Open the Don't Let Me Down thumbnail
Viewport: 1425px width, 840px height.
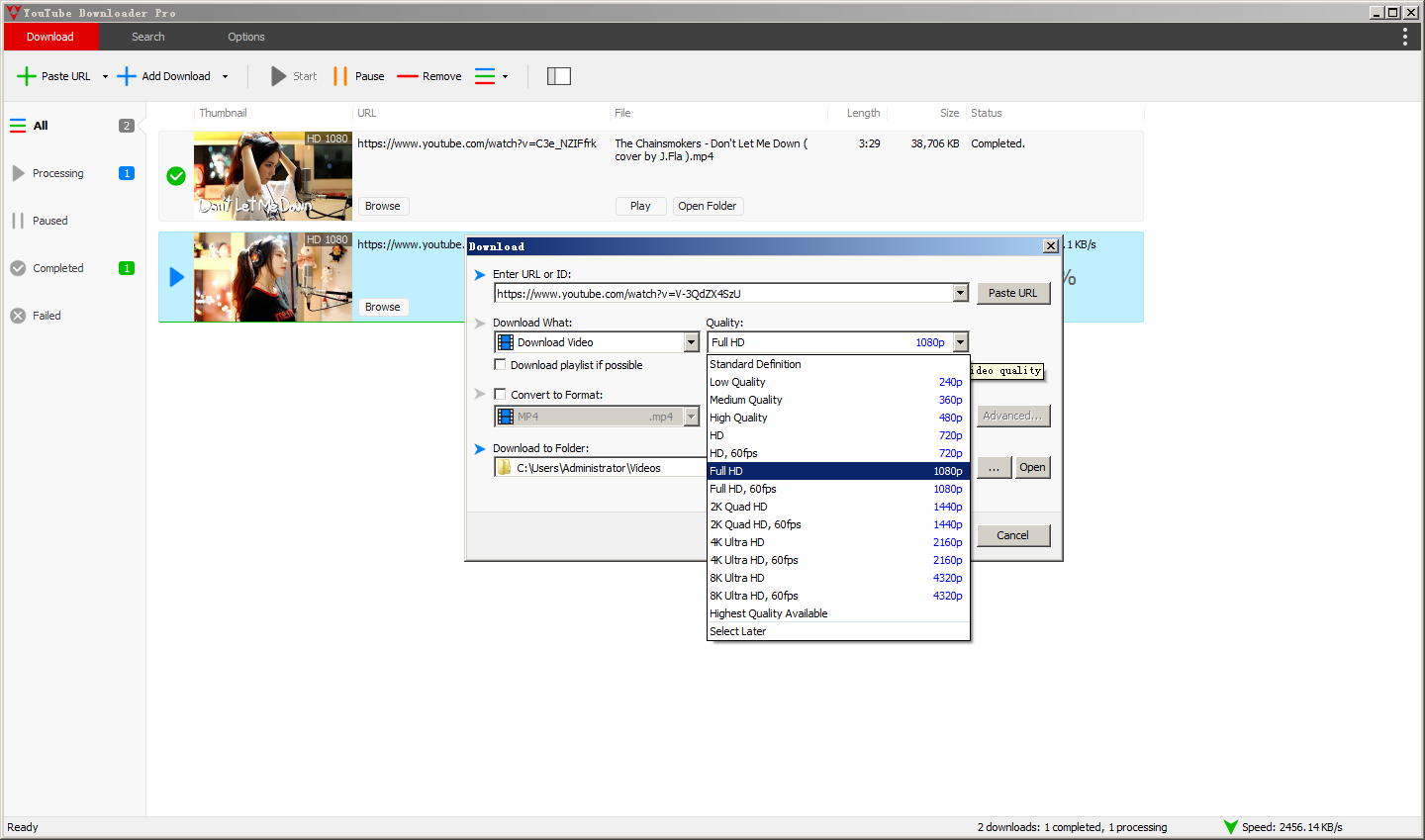[273, 176]
